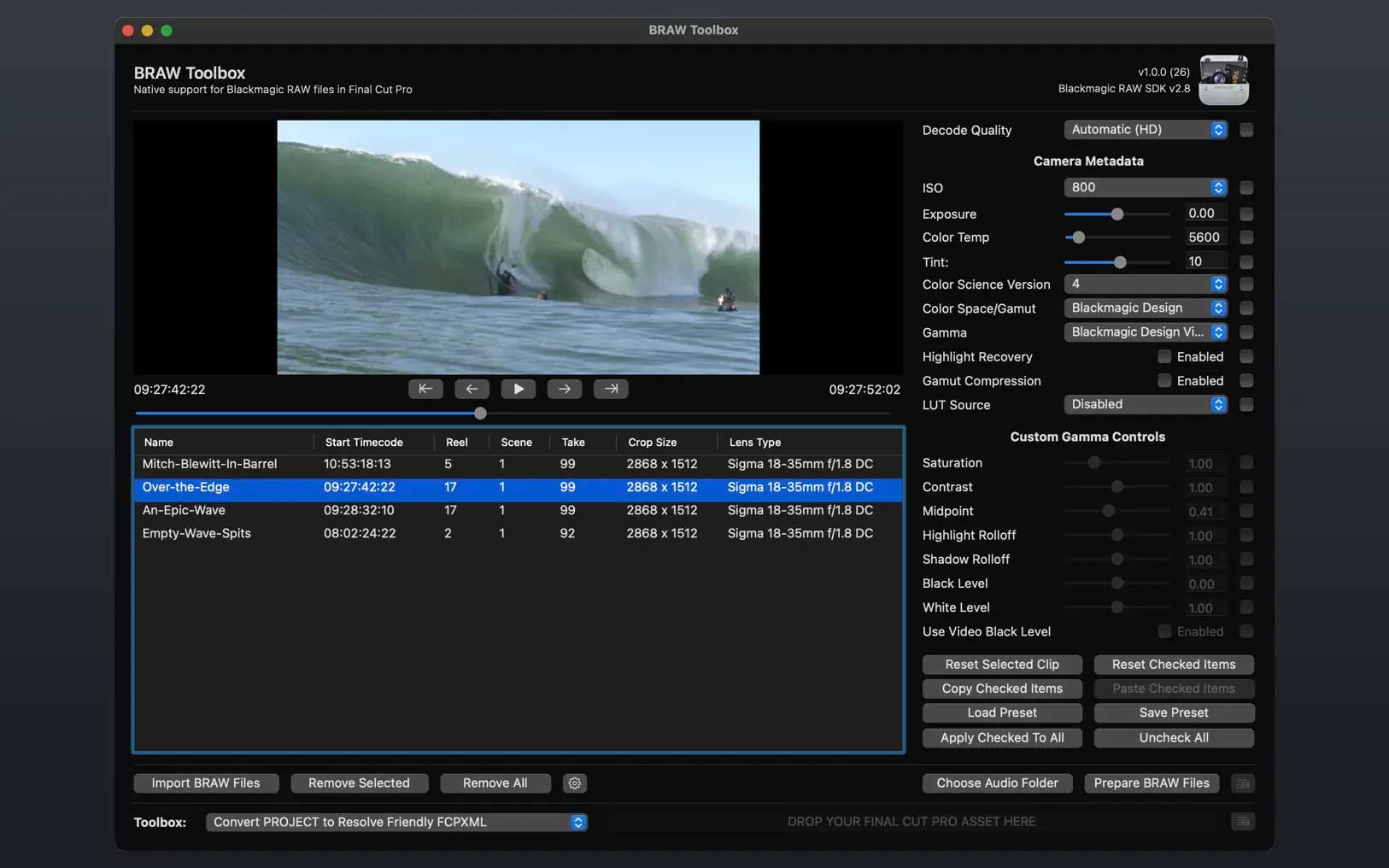Step back one frame in preview
The height and width of the screenshot is (868, 1389).
tap(472, 389)
